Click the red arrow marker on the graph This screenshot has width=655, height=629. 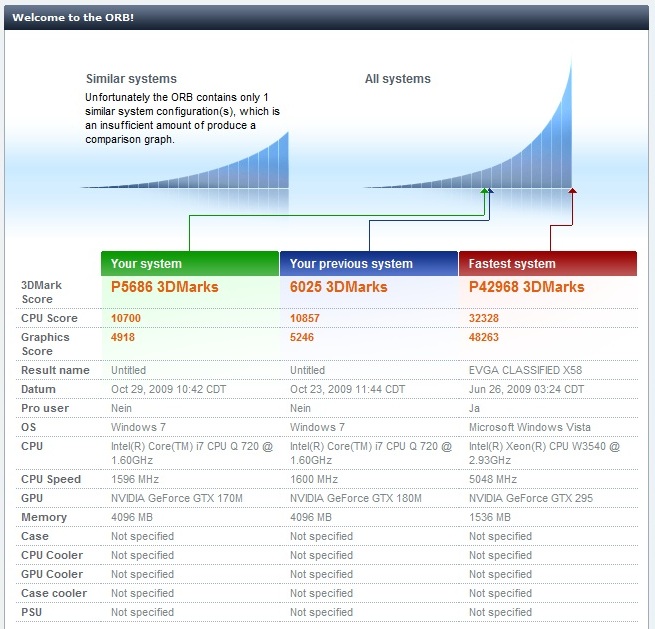572,191
